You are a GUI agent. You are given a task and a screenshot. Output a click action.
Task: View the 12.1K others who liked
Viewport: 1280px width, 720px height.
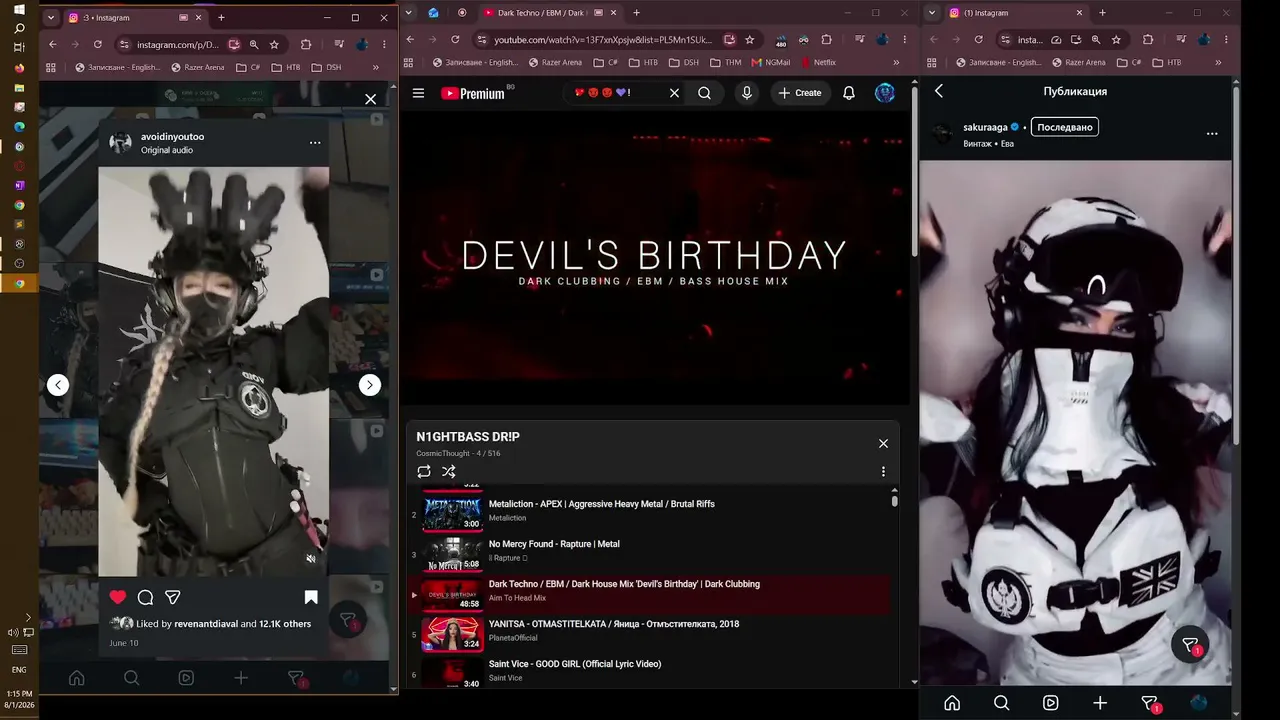[285, 624]
